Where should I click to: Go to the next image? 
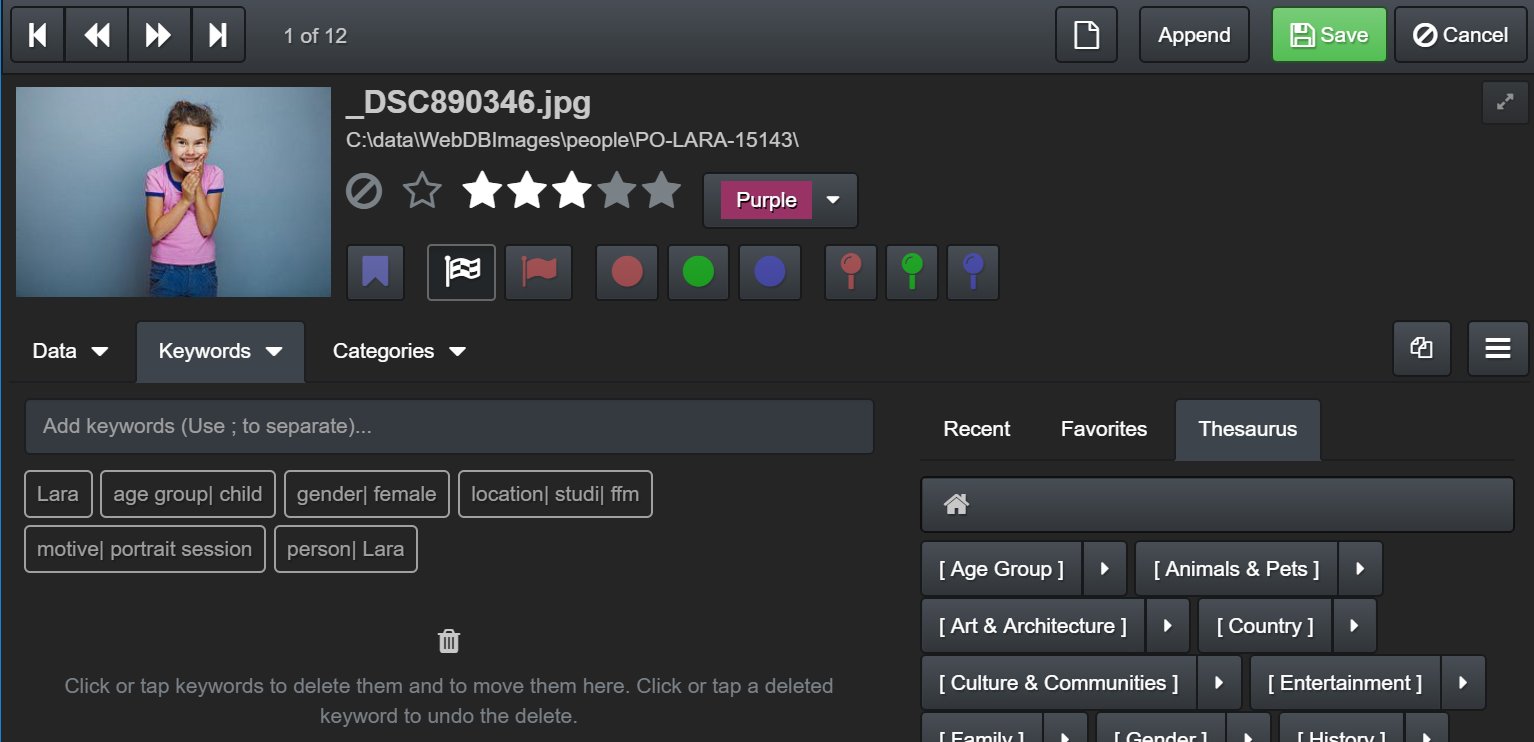click(159, 35)
